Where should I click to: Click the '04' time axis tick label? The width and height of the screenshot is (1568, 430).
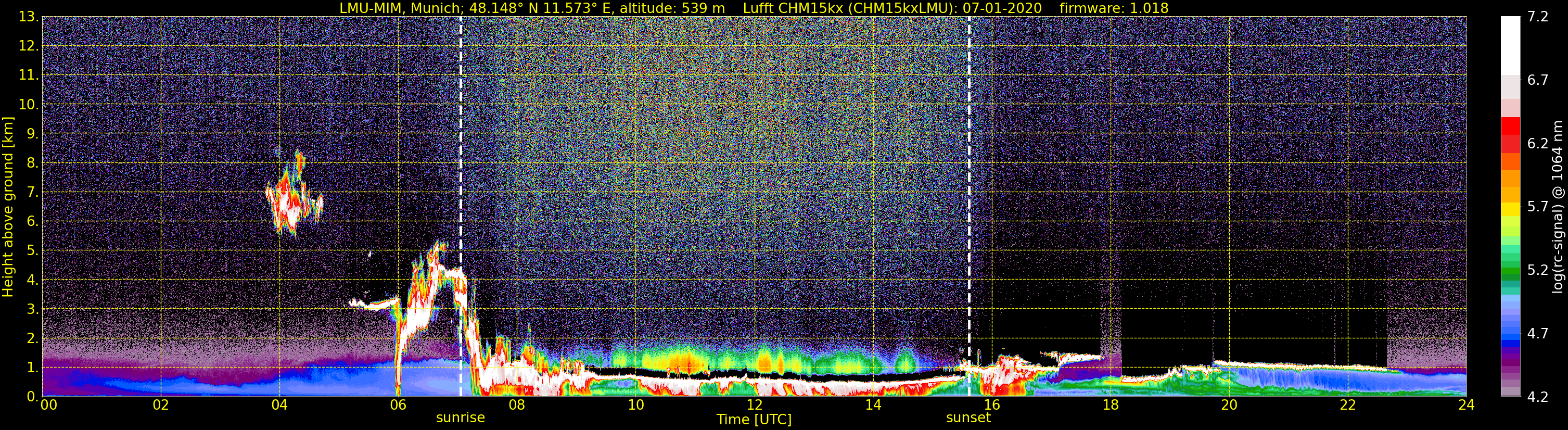(x=279, y=405)
